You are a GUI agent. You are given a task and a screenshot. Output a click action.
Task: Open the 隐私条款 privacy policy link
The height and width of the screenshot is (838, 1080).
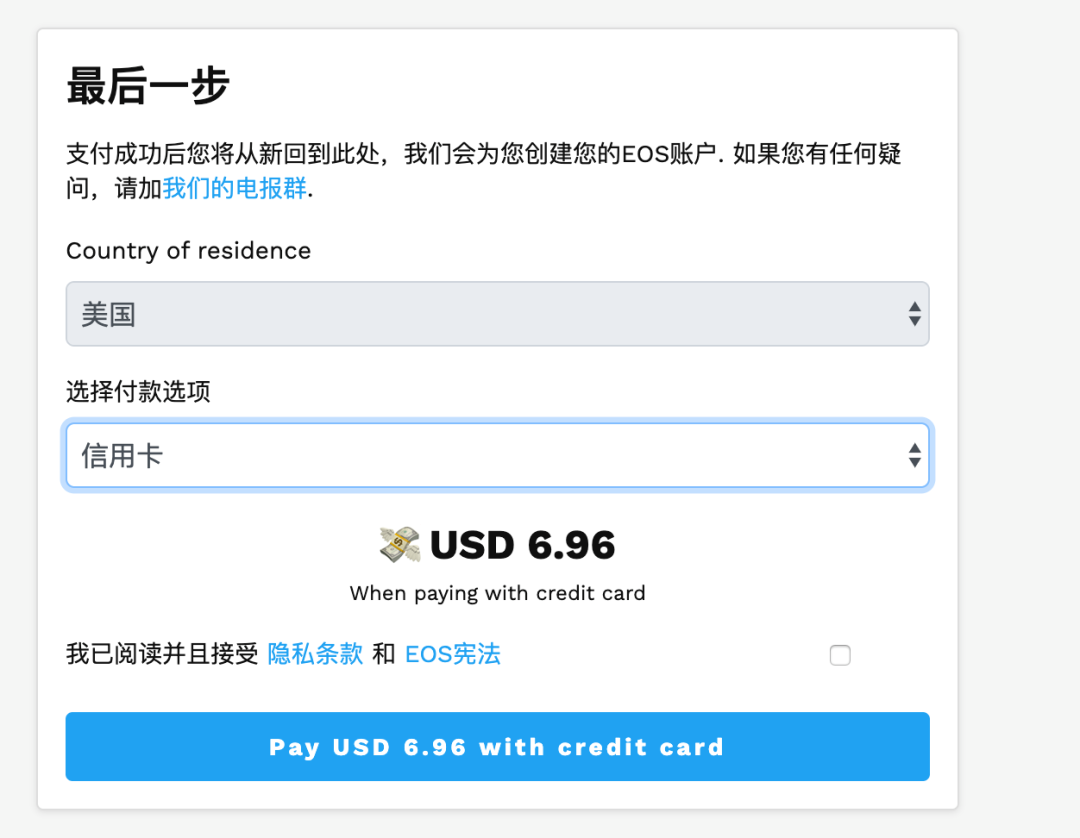(x=315, y=654)
